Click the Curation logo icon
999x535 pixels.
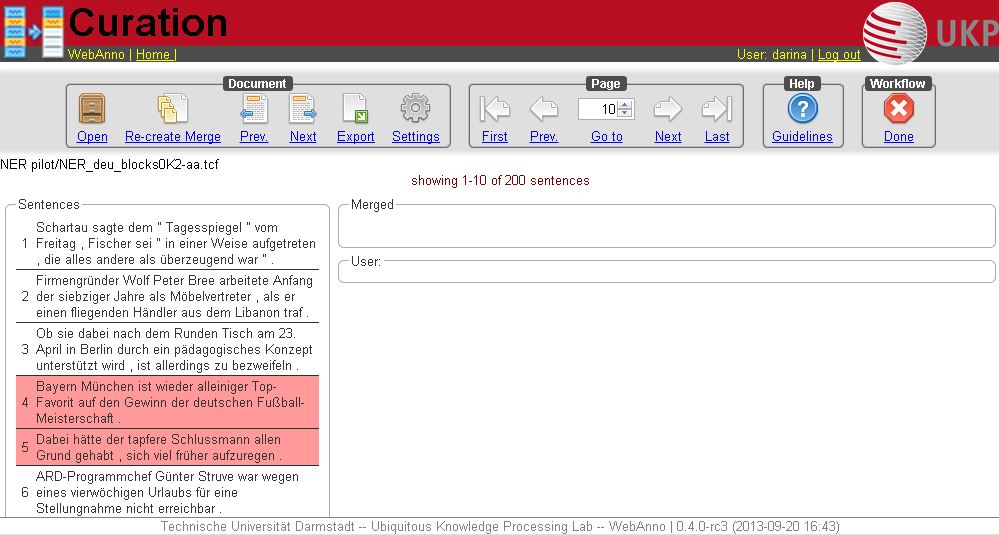coord(34,32)
